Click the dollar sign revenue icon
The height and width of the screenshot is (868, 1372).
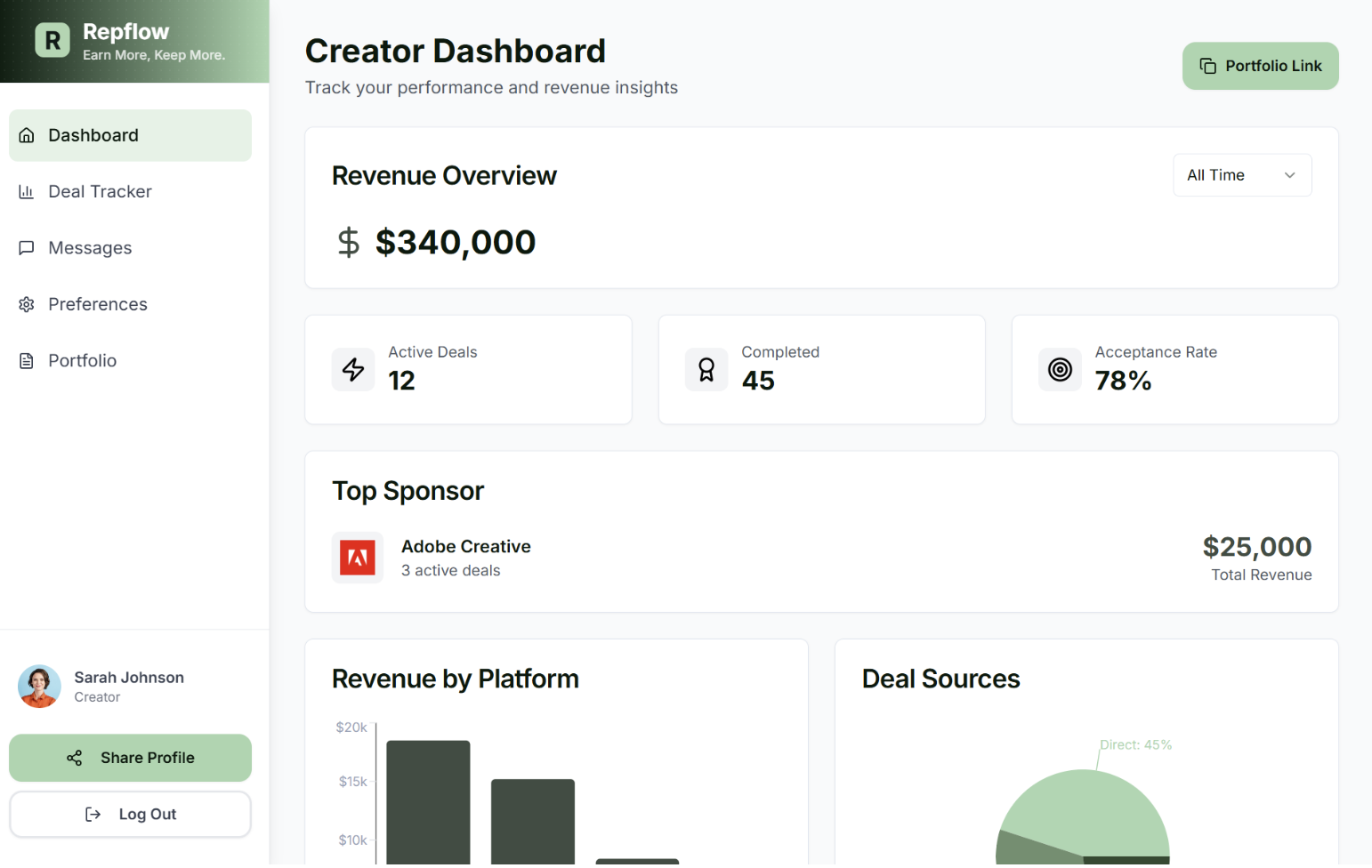coord(349,242)
